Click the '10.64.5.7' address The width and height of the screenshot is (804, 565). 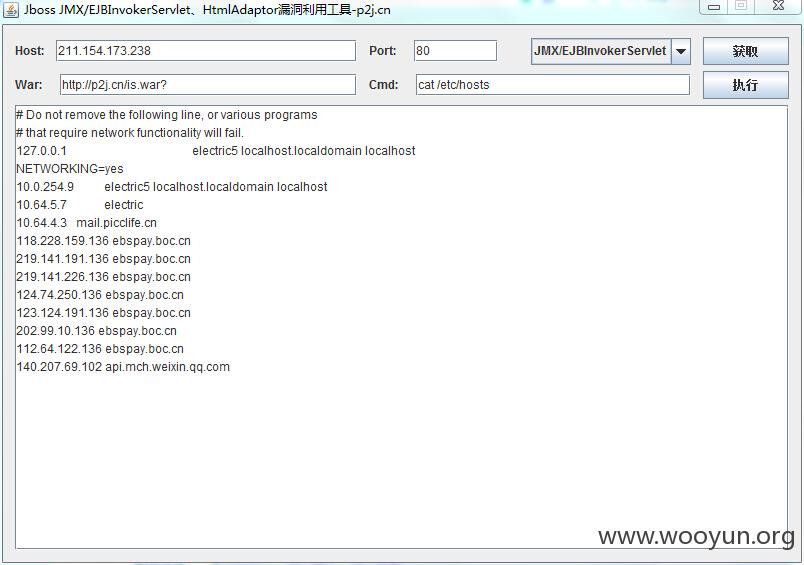pyautogui.click(x=42, y=205)
